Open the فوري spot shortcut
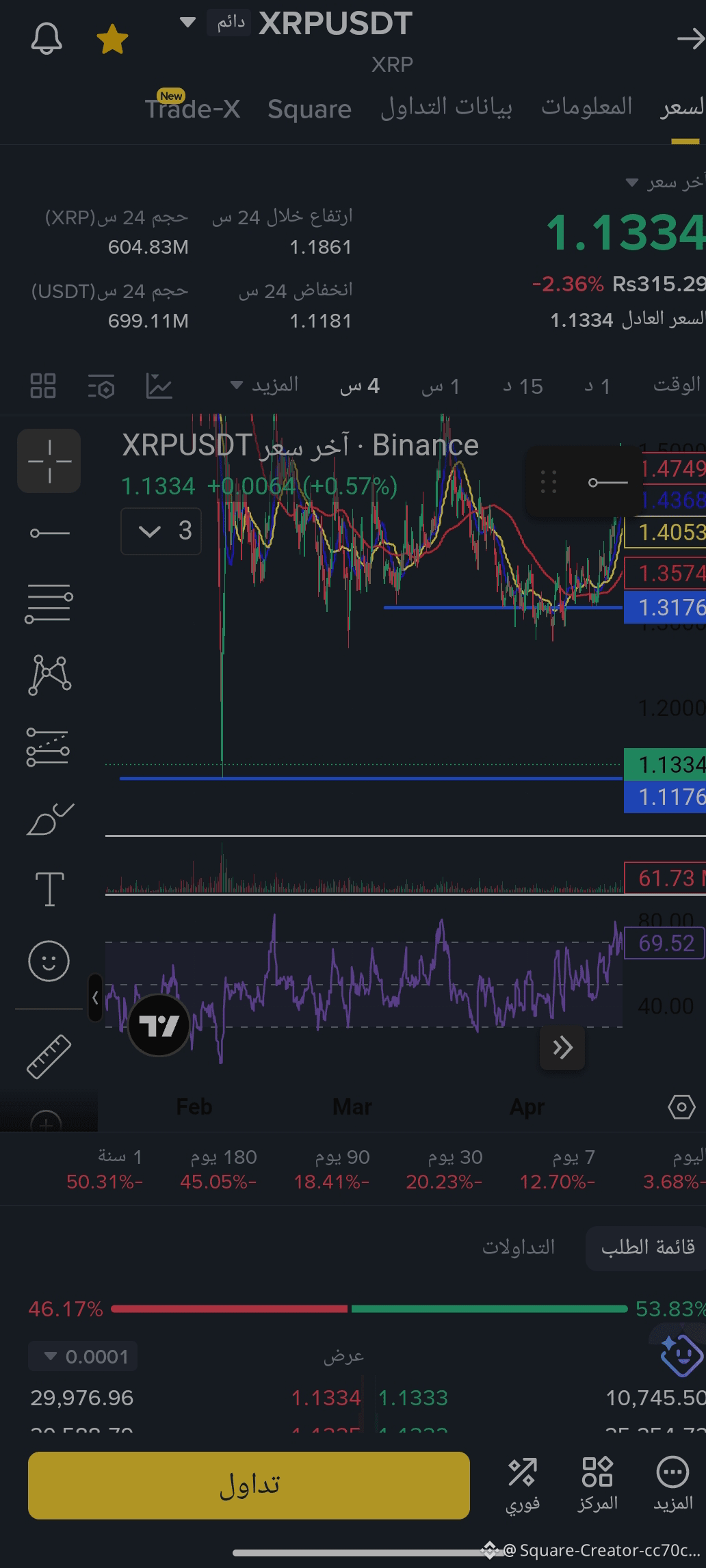The image size is (706, 1568). pyautogui.click(x=523, y=1483)
